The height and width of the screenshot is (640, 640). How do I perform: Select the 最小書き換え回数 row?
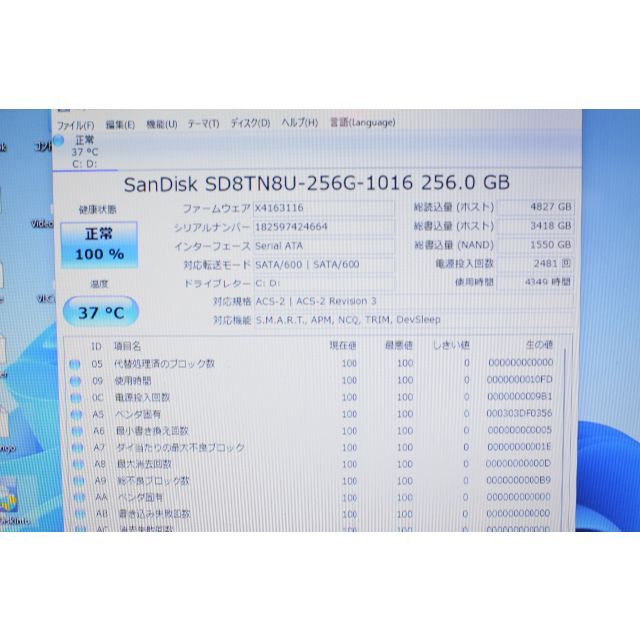(314, 431)
